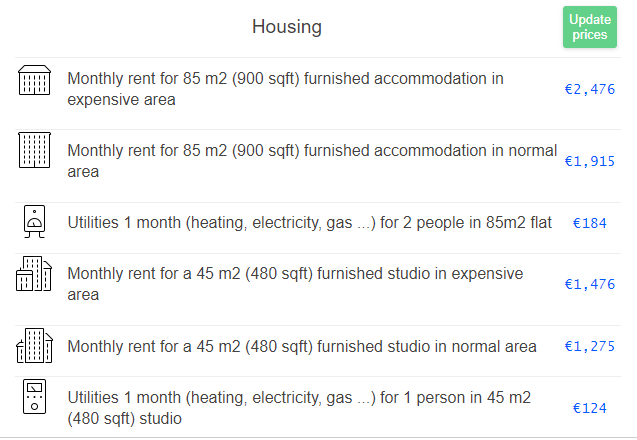637x440 pixels.
Task: Click the building icon for 85 m2 normal area rent
Action: [x=35, y=151]
